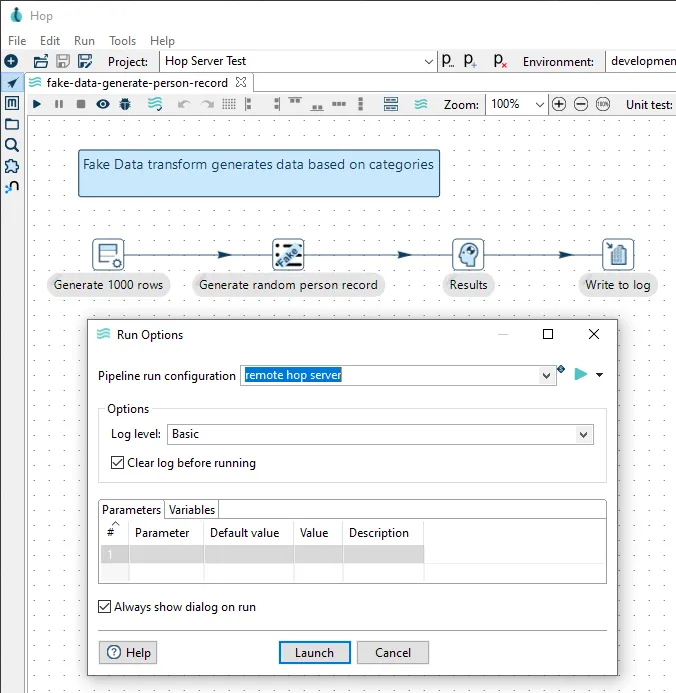Click the 'Write to log' transform icon
Viewport: 676px width, 693px height.
point(617,255)
